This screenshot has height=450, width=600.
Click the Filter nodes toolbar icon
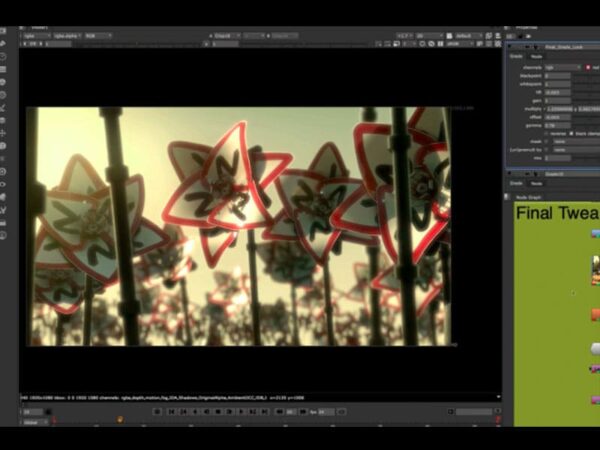pyautogui.click(x=3, y=95)
